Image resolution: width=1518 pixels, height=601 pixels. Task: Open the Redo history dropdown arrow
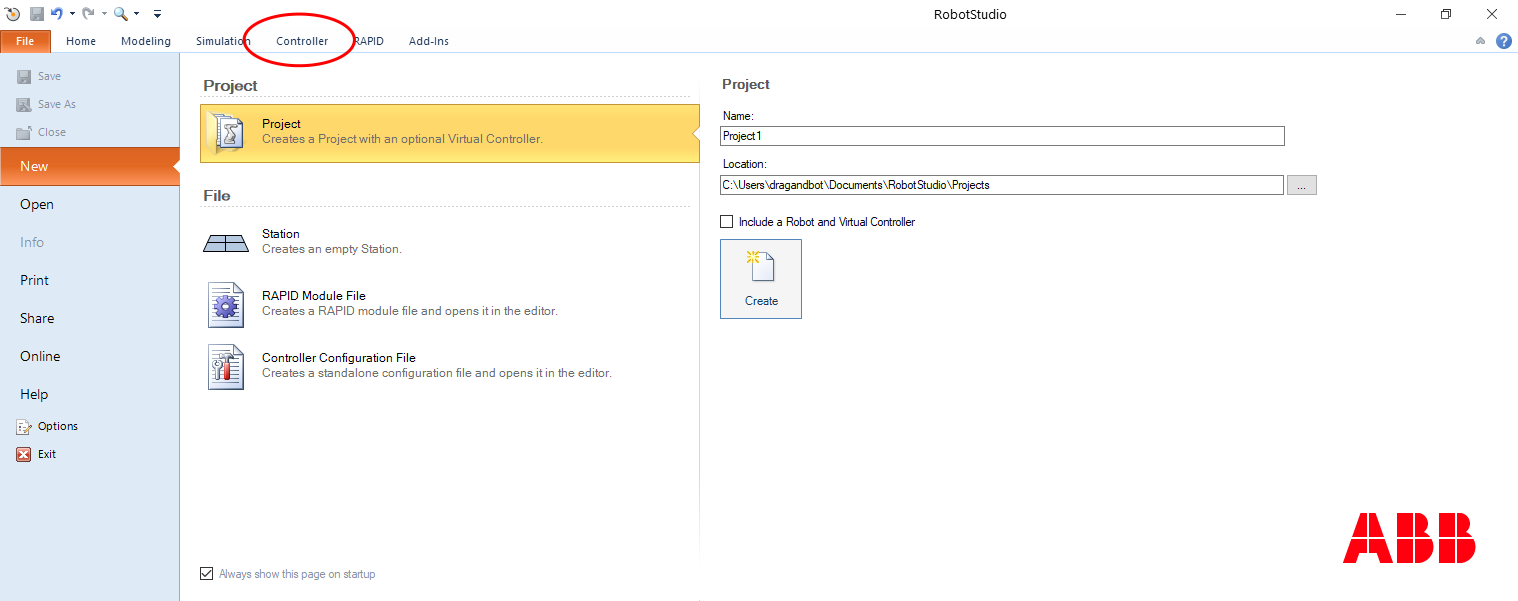(x=104, y=14)
